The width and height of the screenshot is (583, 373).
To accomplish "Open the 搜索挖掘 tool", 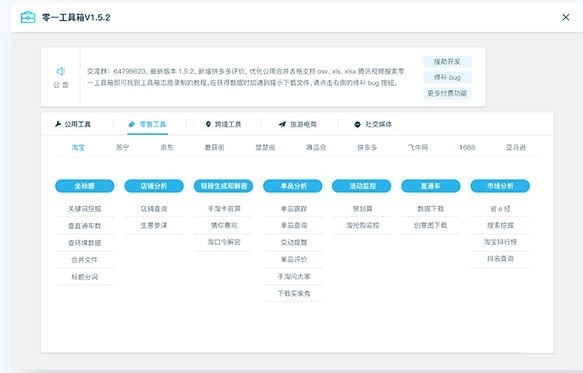I will tap(500, 225).
